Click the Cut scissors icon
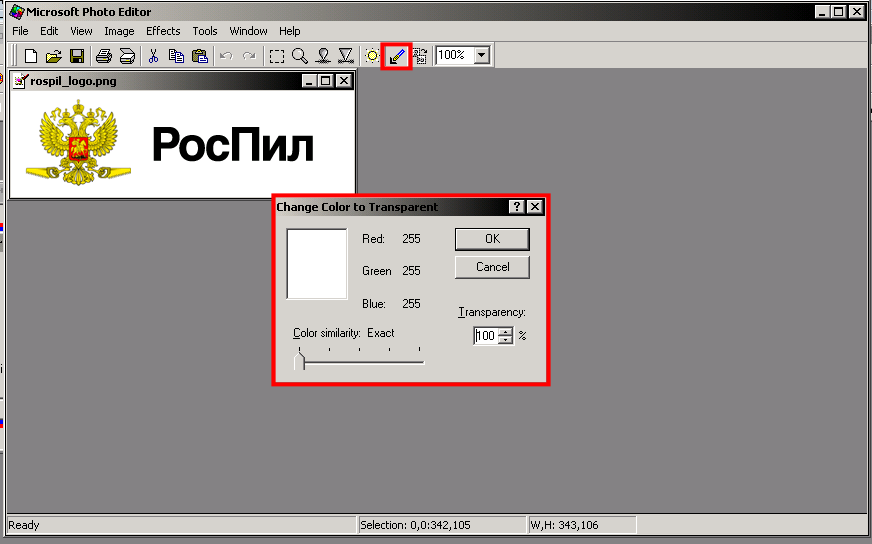 click(153, 56)
